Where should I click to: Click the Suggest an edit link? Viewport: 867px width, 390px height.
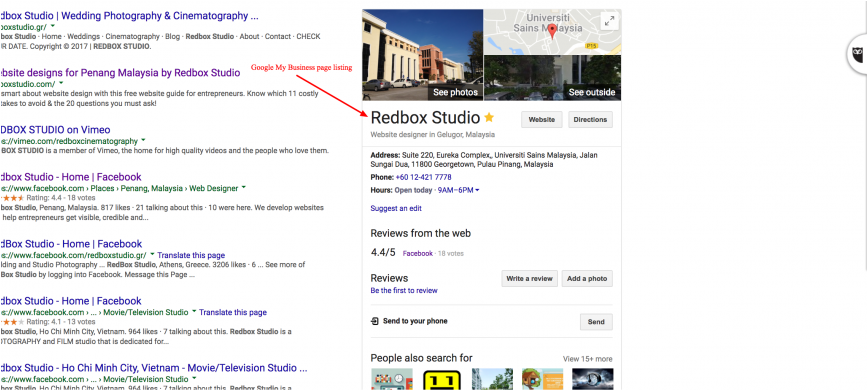pyautogui.click(x=396, y=209)
